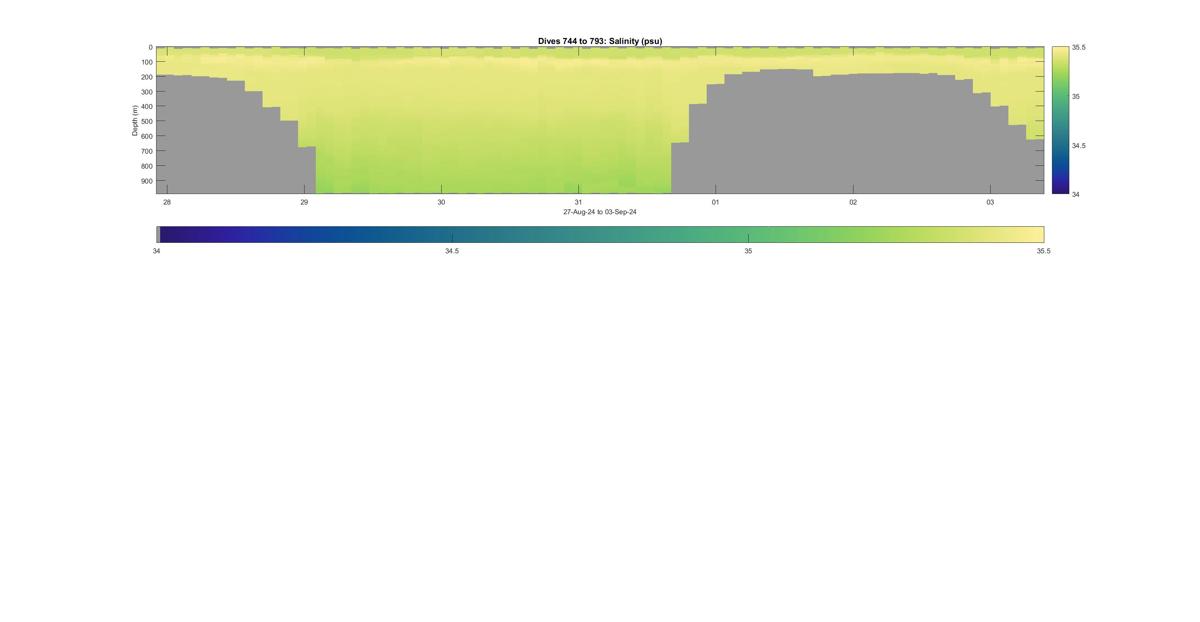
Task: Click the vertical salinity colorbar beside the plot
Action: 1060,120
